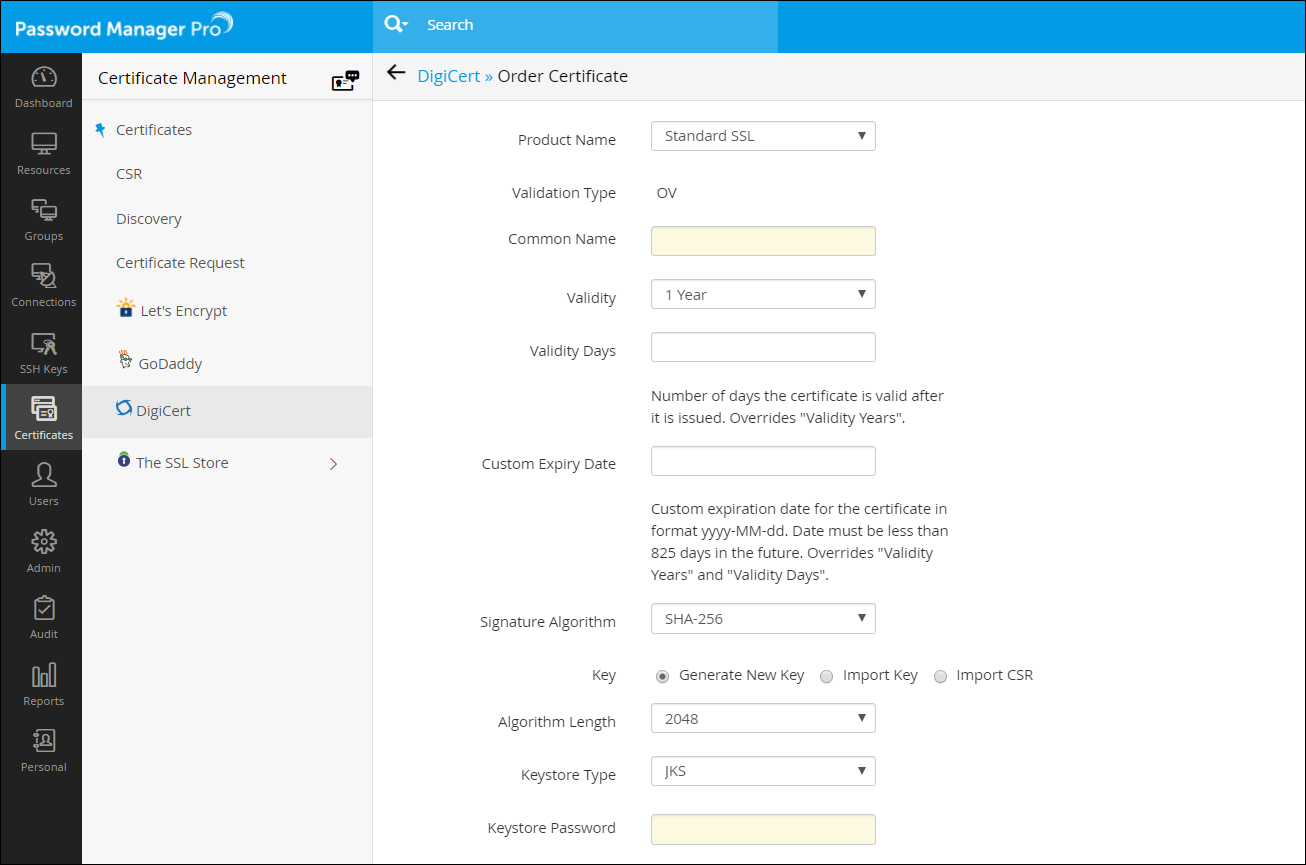Click the DigiCert breadcrumb link

(x=448, y=76)
